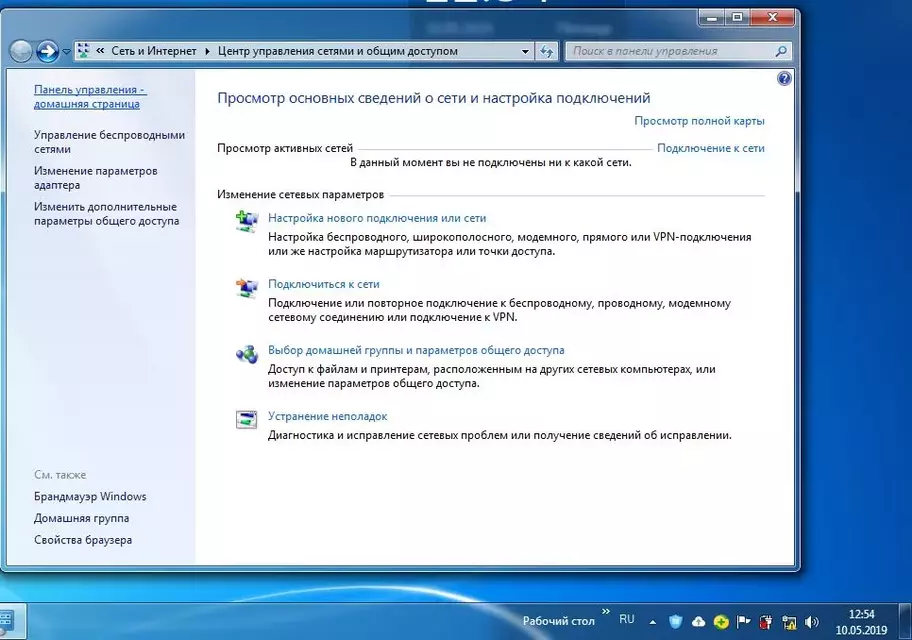The image size is (912, 640).
Task: Open 'Настройка нового подключения или сети'
Action: (x=377, y=218)
